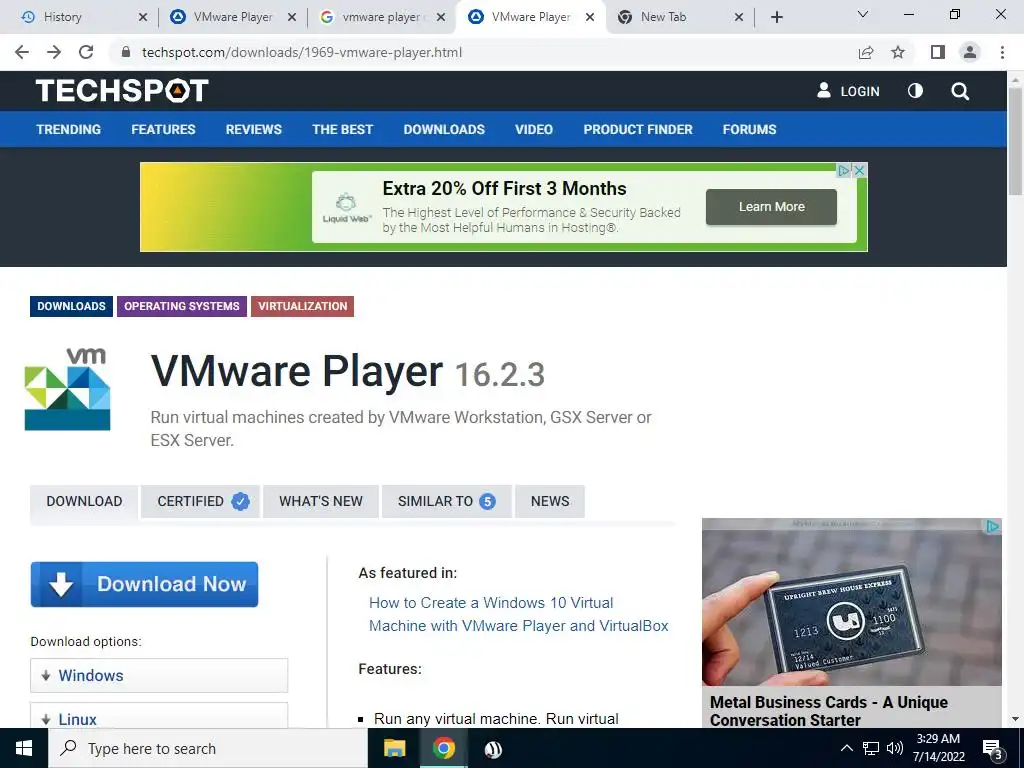Screen dimensions: 1024x768
Task: Open File Explorer from the taskbar
Action: click(x=394, y=748)
